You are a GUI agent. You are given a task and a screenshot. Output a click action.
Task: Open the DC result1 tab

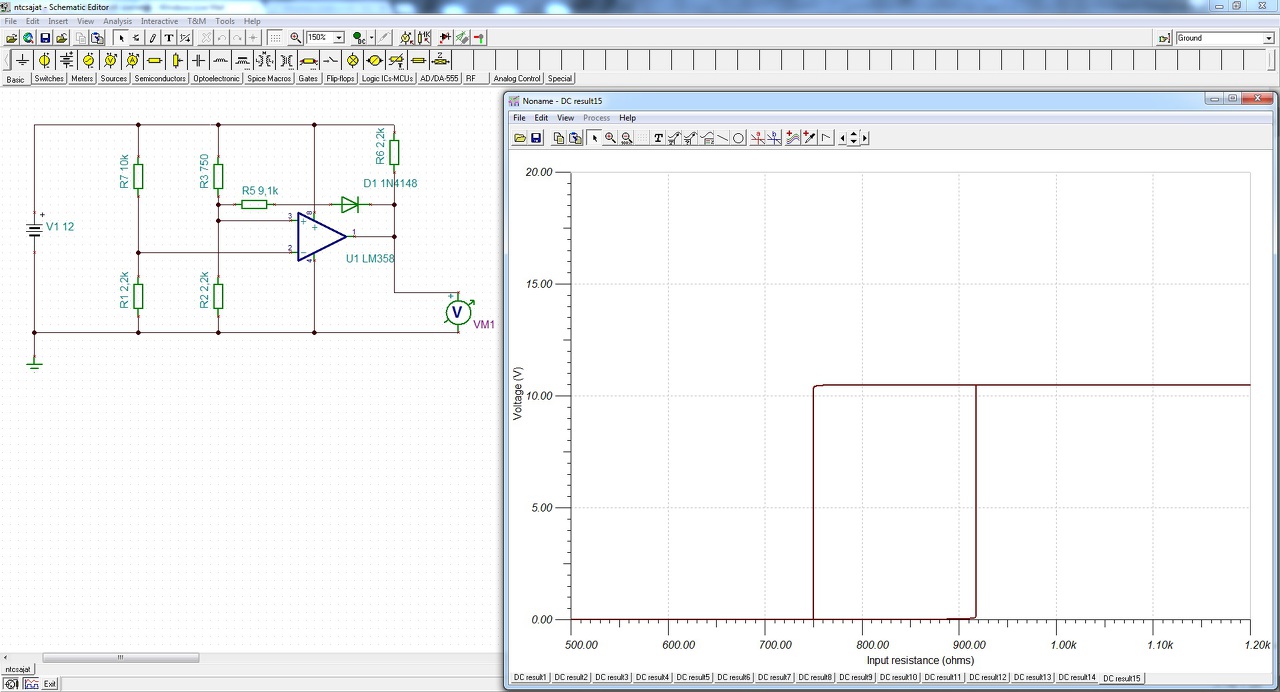(531, 677)
